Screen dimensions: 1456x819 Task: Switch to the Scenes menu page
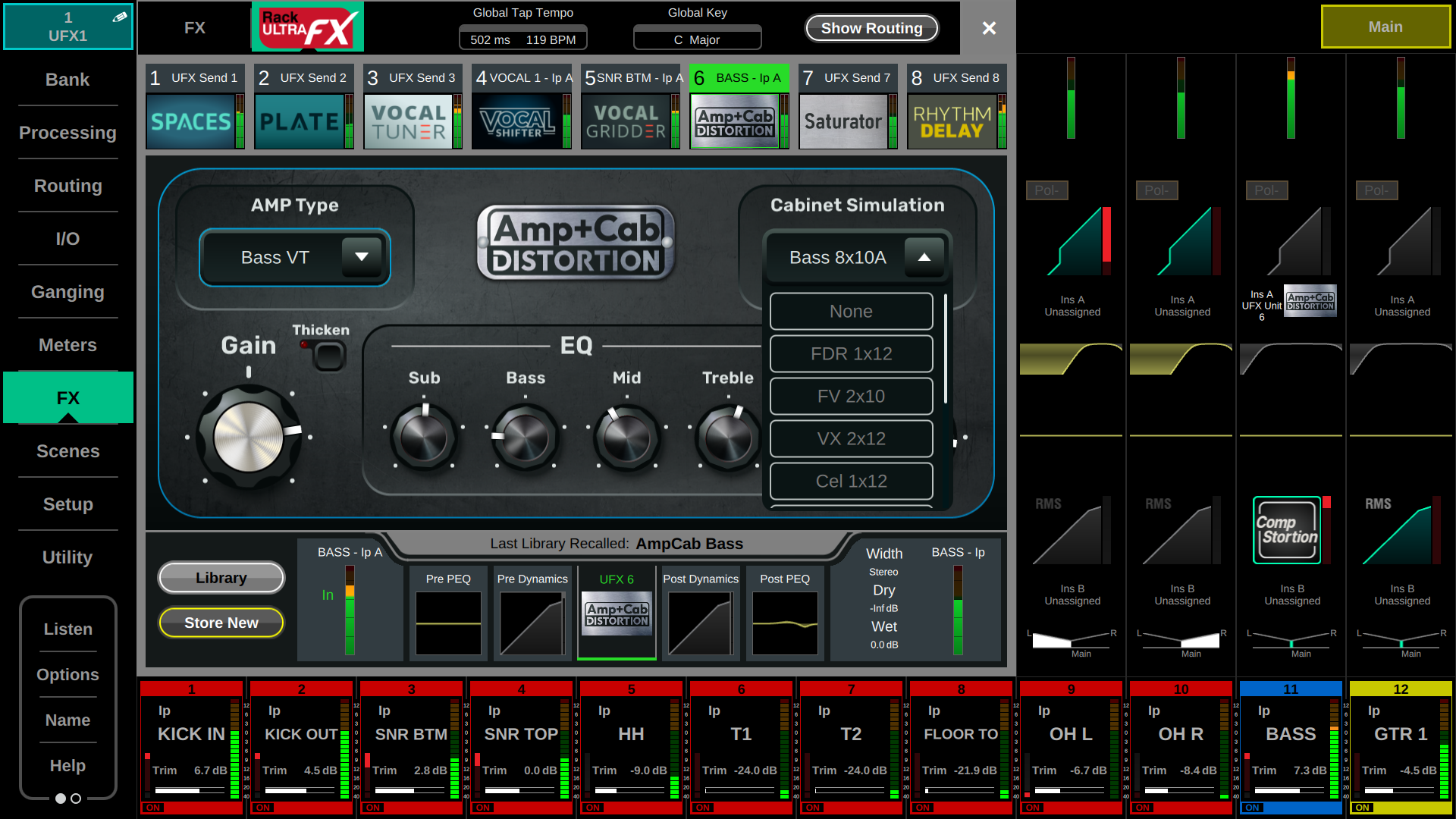coord(67,451)
